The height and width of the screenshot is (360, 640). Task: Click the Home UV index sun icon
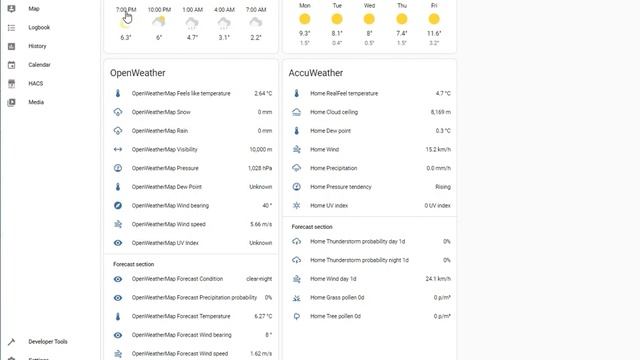(x=297, y=206)
